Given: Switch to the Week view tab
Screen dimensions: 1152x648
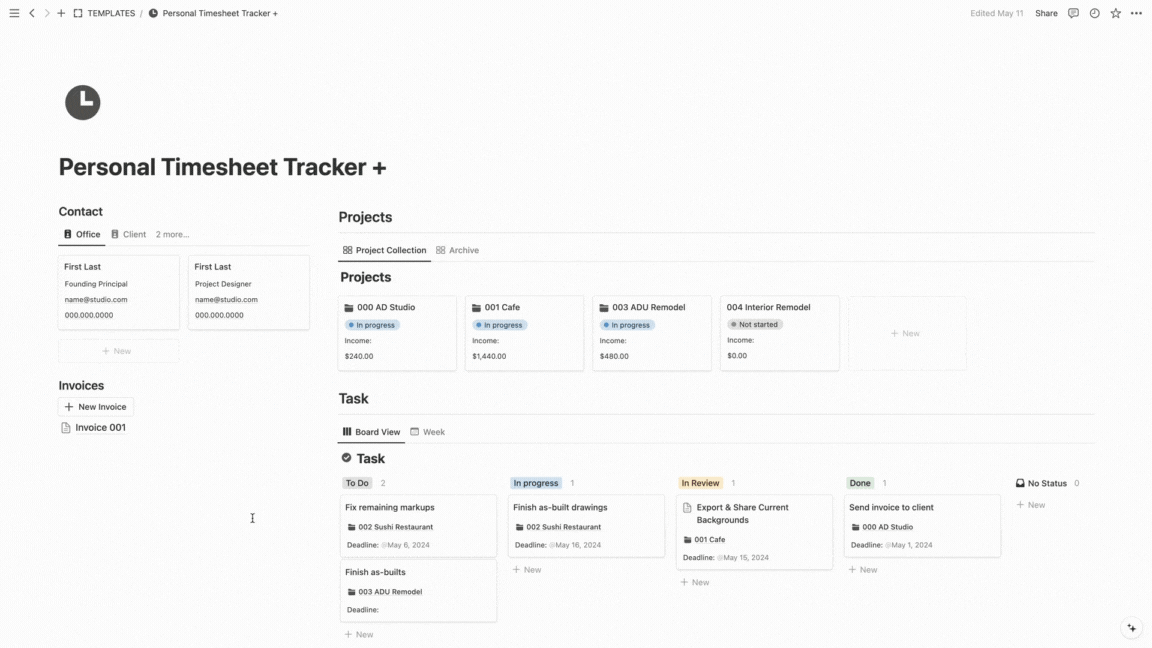Looking at the screenshot, I should point(427,432).
